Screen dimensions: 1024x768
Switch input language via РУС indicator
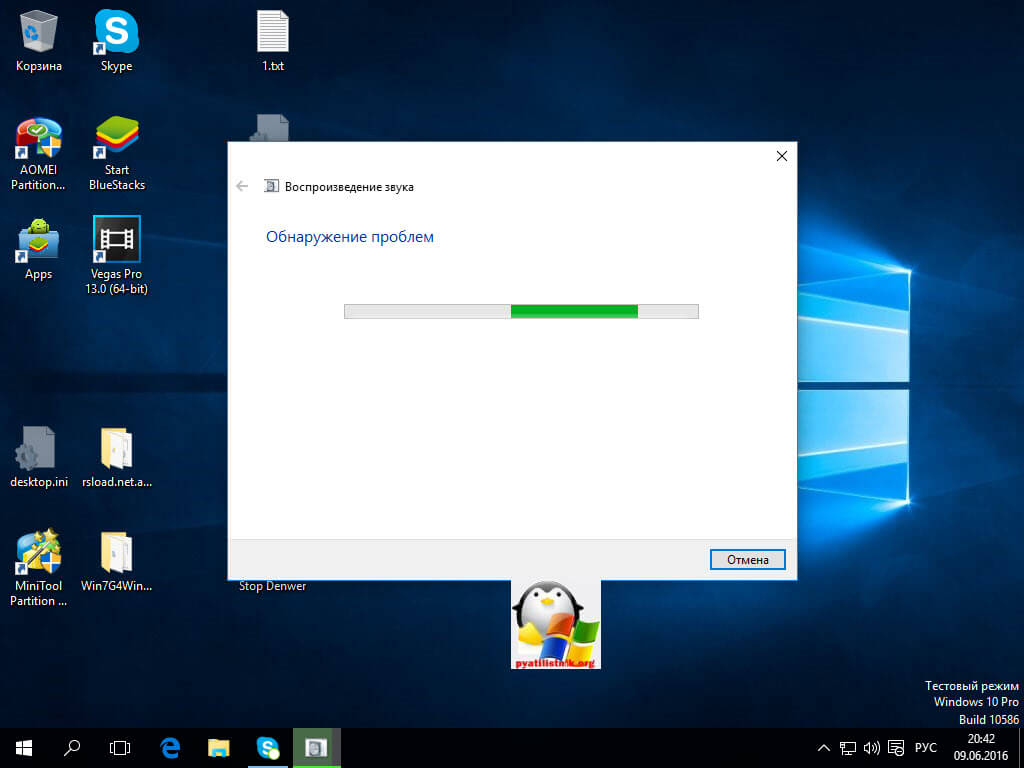pos(927,747)
